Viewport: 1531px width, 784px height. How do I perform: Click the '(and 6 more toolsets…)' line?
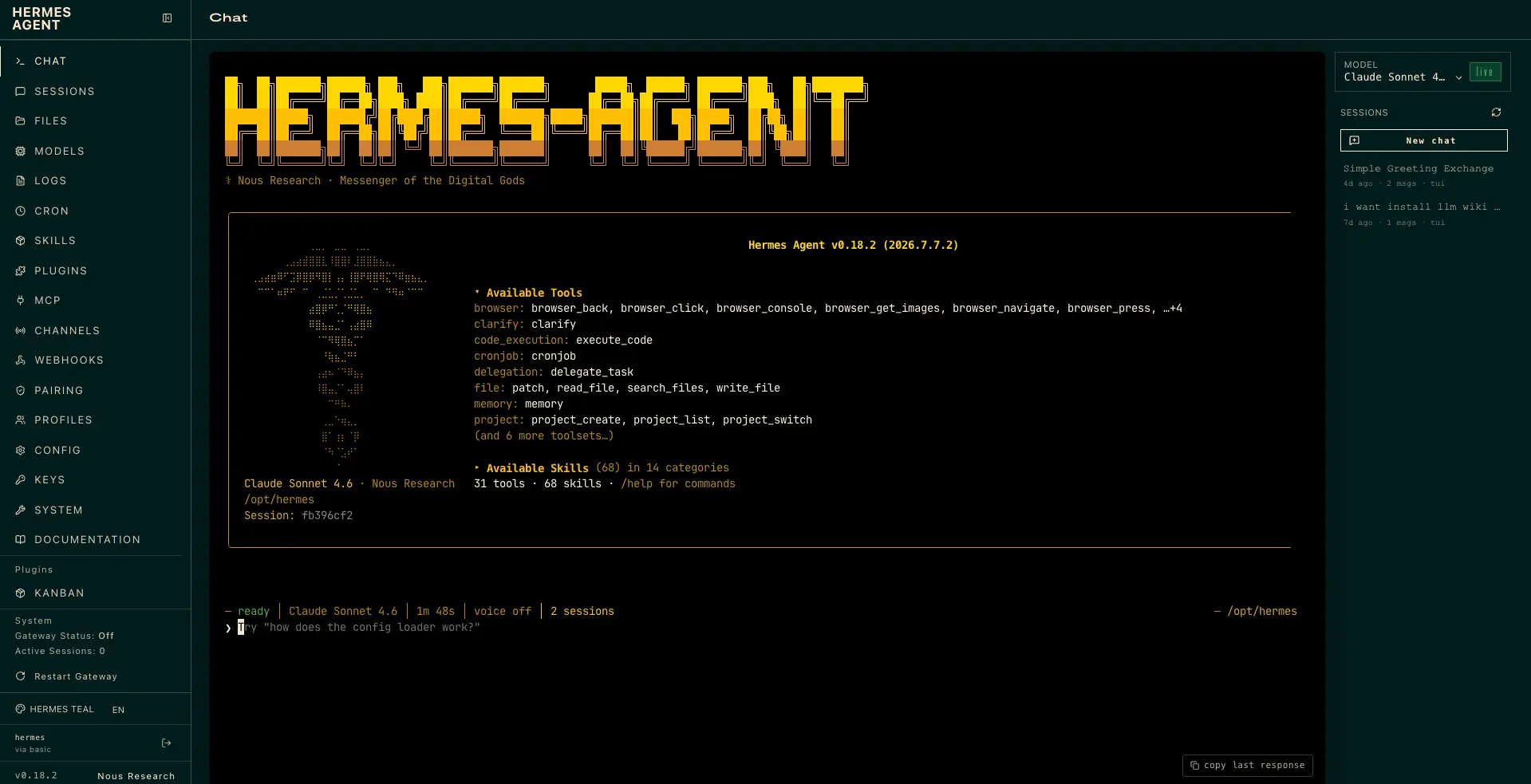point(544,435)
